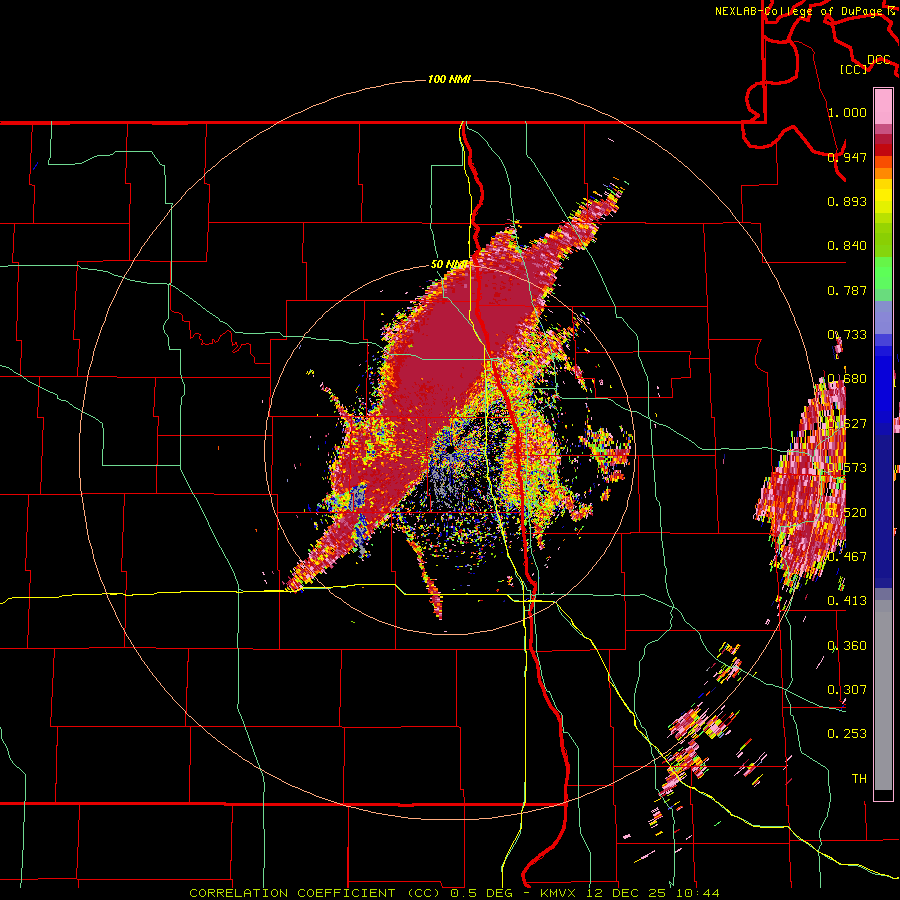Click the 50 NMI range ring label
900x900 pixels.
[449, 264]
